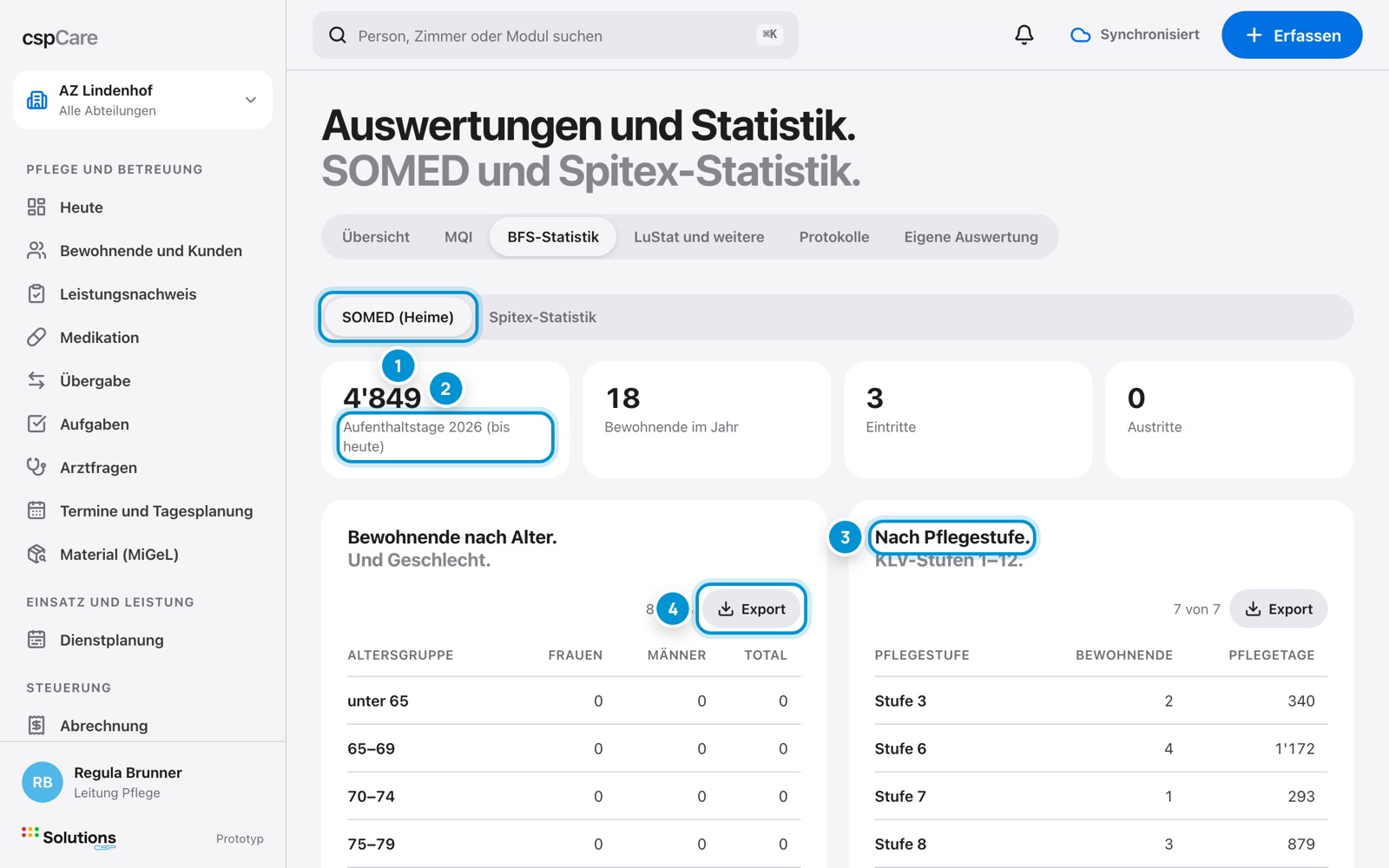Open Dienstplanung calendar icon
Viewport: 1389px width, 868px height.
tap(36, 640)
